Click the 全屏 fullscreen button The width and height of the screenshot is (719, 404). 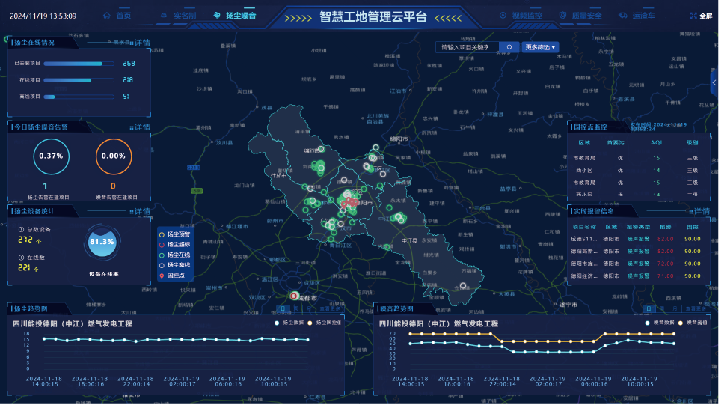[700, 17]
